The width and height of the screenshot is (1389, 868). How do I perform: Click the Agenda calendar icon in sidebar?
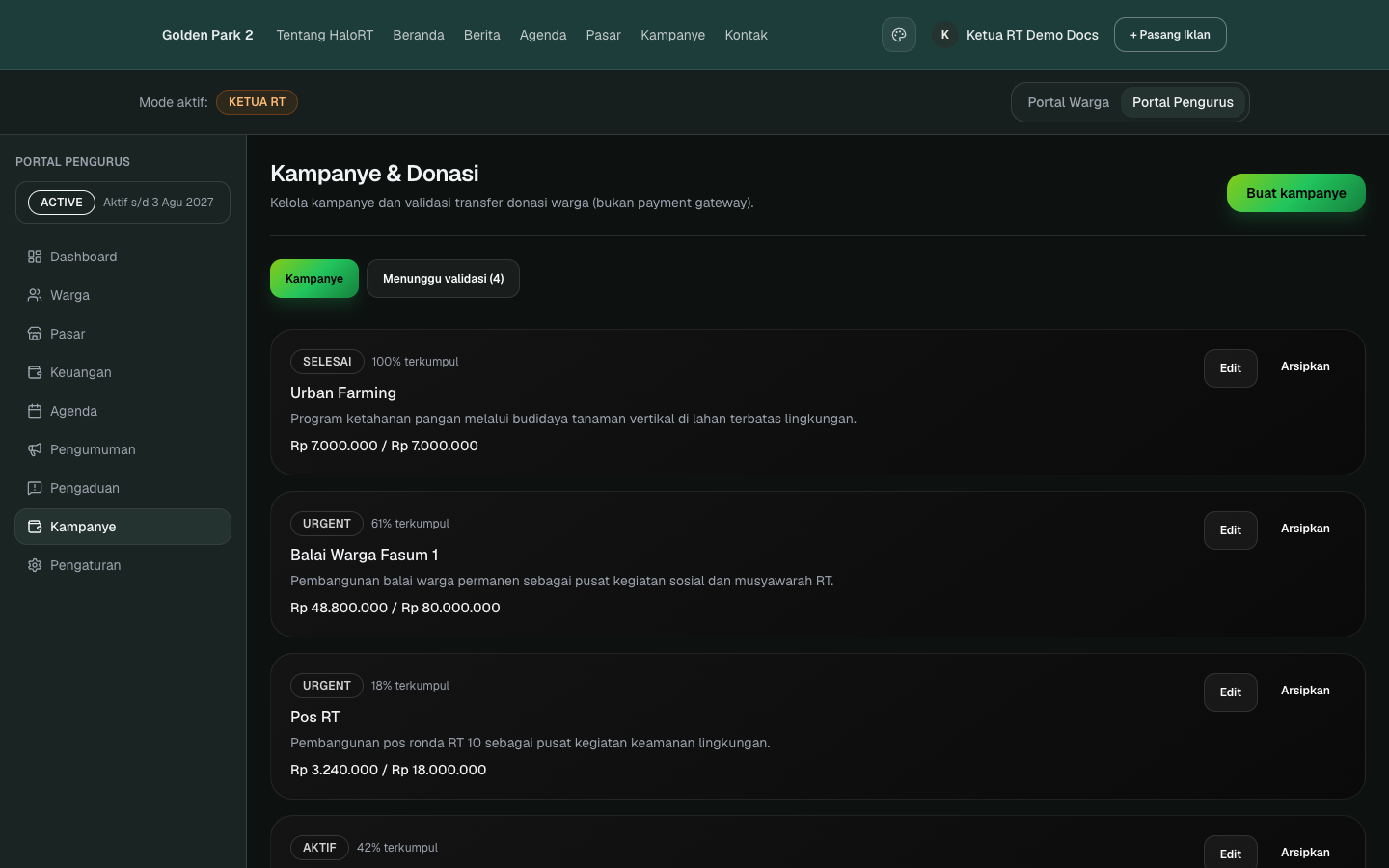click(x=35, y=411)
